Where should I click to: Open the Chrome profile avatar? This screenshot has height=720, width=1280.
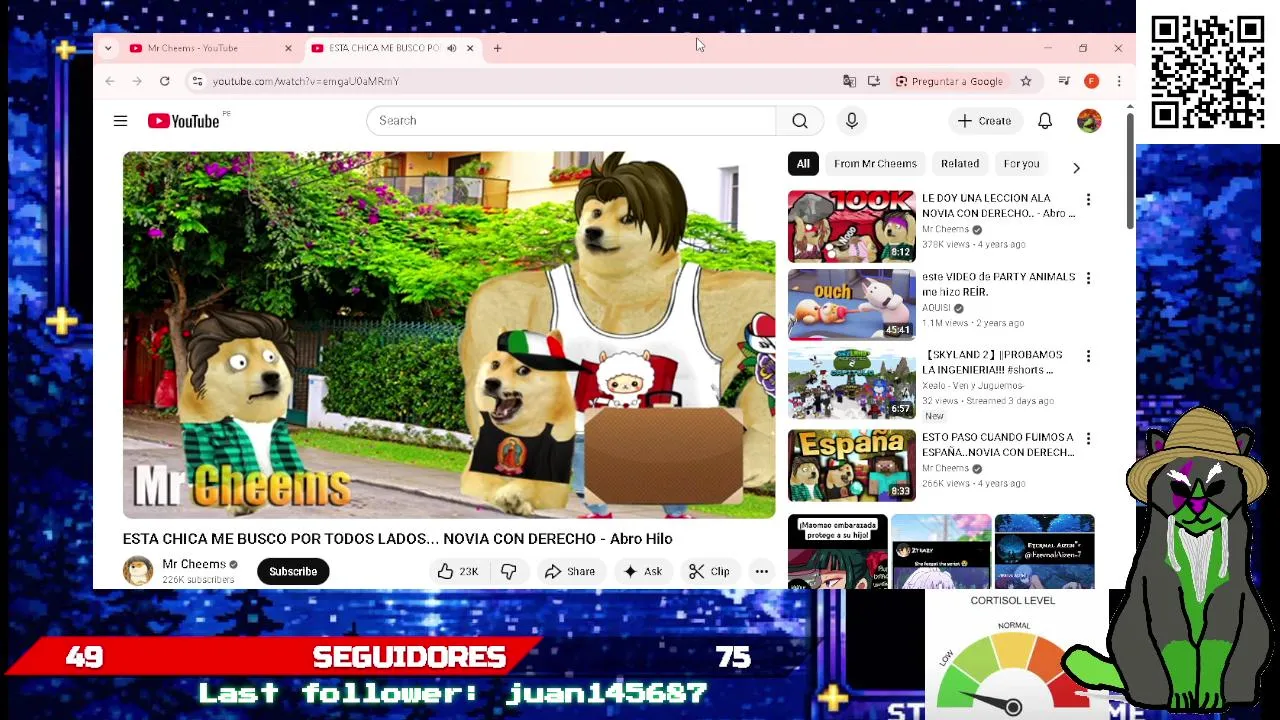point(1092,81)
